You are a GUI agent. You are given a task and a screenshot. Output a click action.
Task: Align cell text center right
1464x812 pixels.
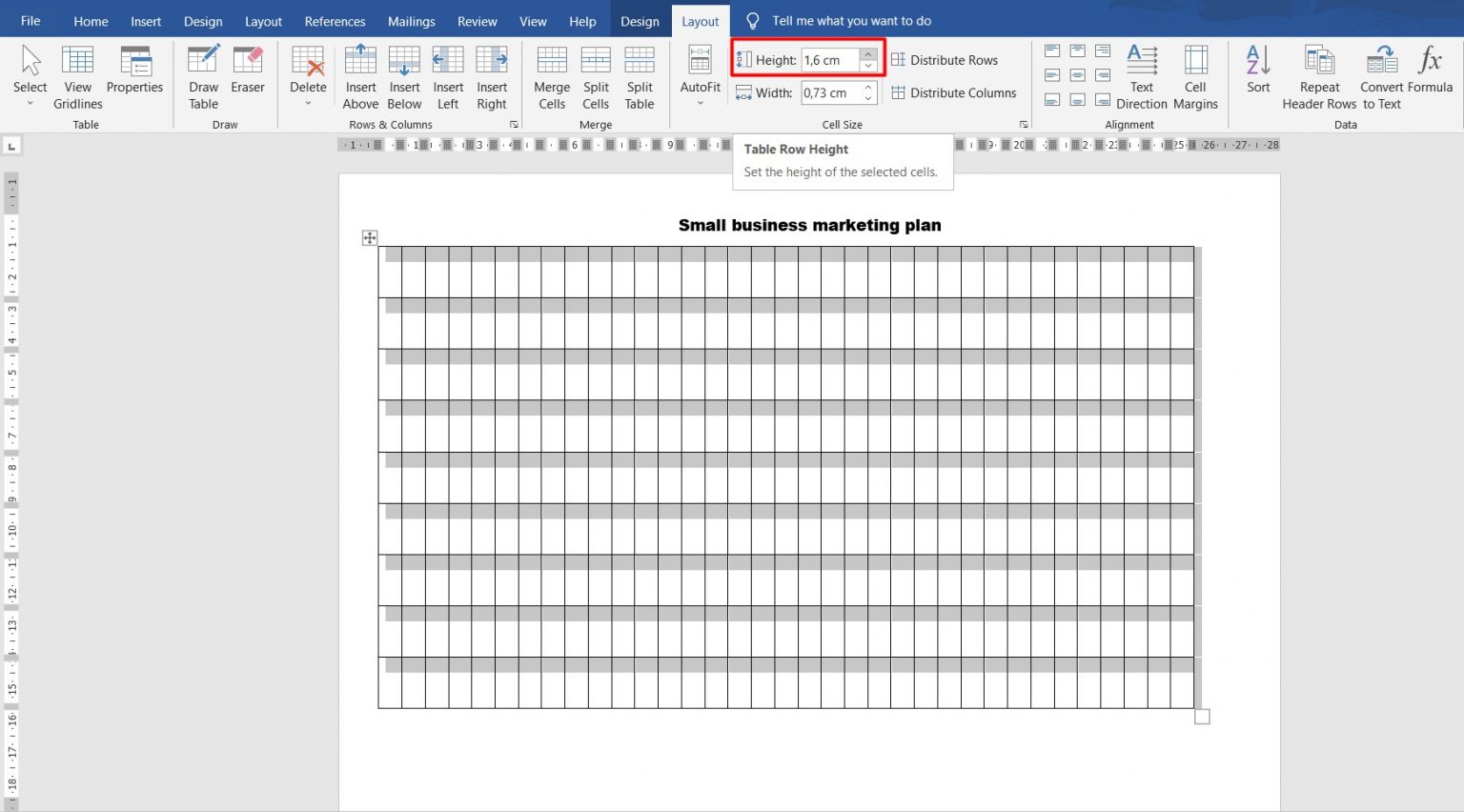[x=1103, y=75]
